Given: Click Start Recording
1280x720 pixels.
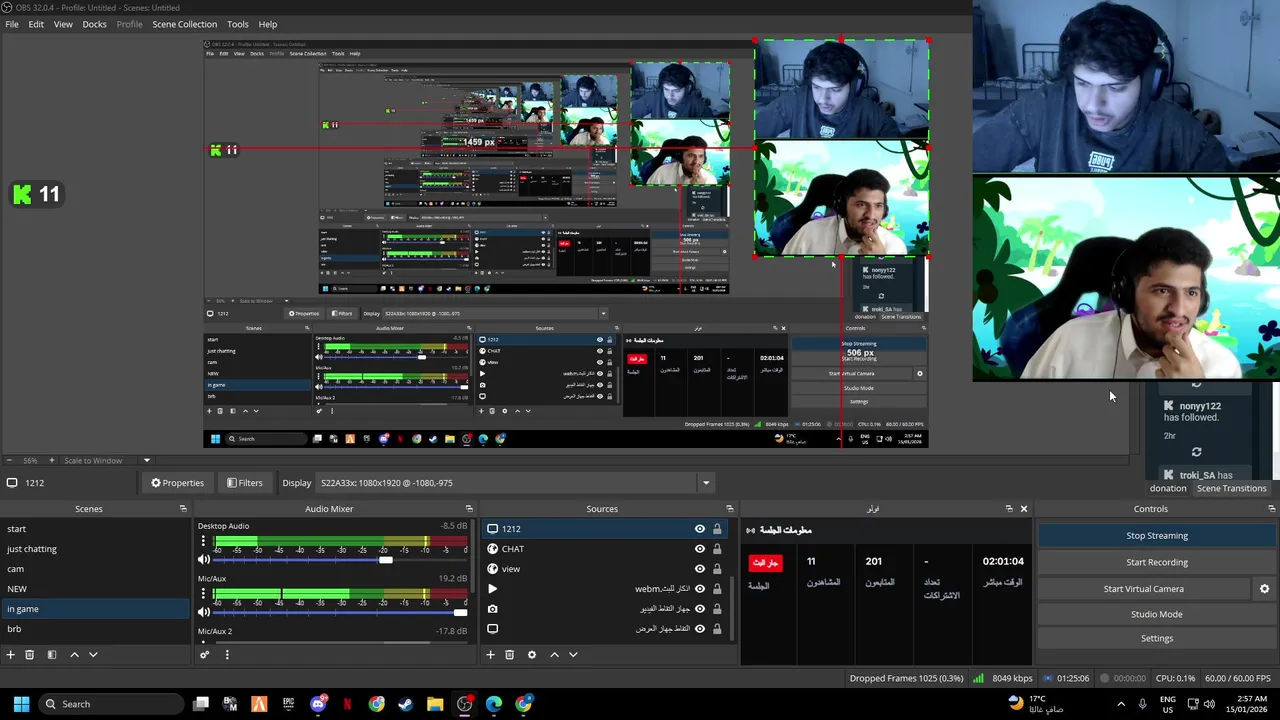Looking at the screenshot, I should [1157, 562].
